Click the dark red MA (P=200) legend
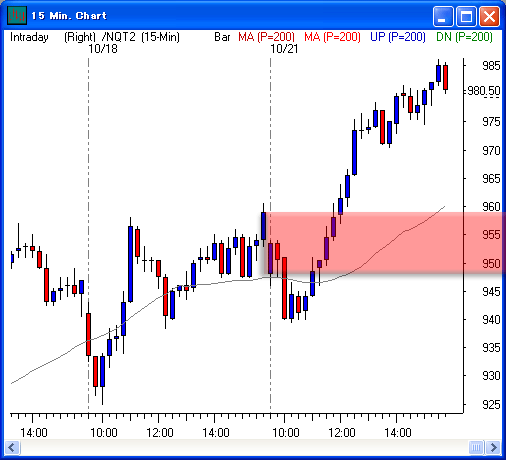Image resolution: width=506 pixels, height=460 pixels. (266, 37)
